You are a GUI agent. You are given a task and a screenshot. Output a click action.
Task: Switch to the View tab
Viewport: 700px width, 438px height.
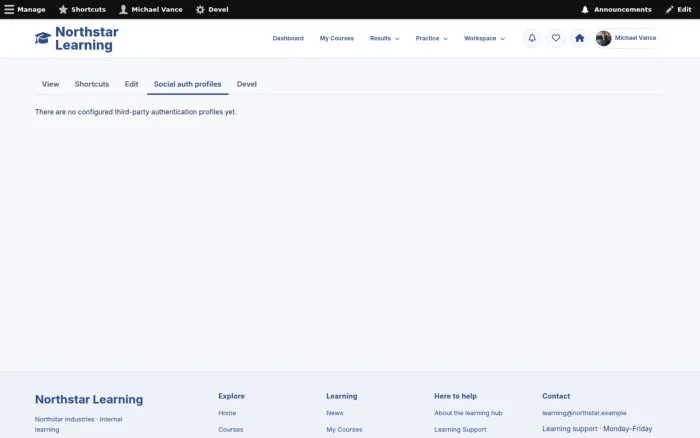coord(50,84)
